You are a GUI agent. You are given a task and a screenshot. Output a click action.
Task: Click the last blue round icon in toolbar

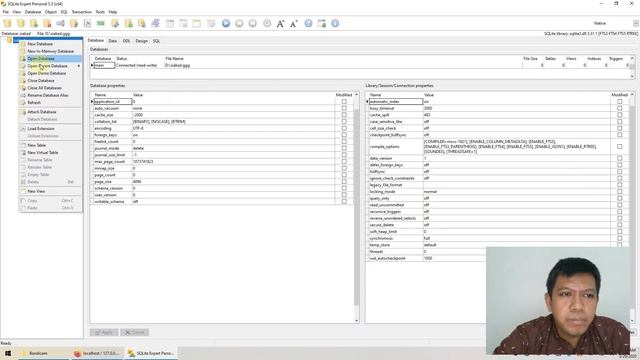coord(335,23)
